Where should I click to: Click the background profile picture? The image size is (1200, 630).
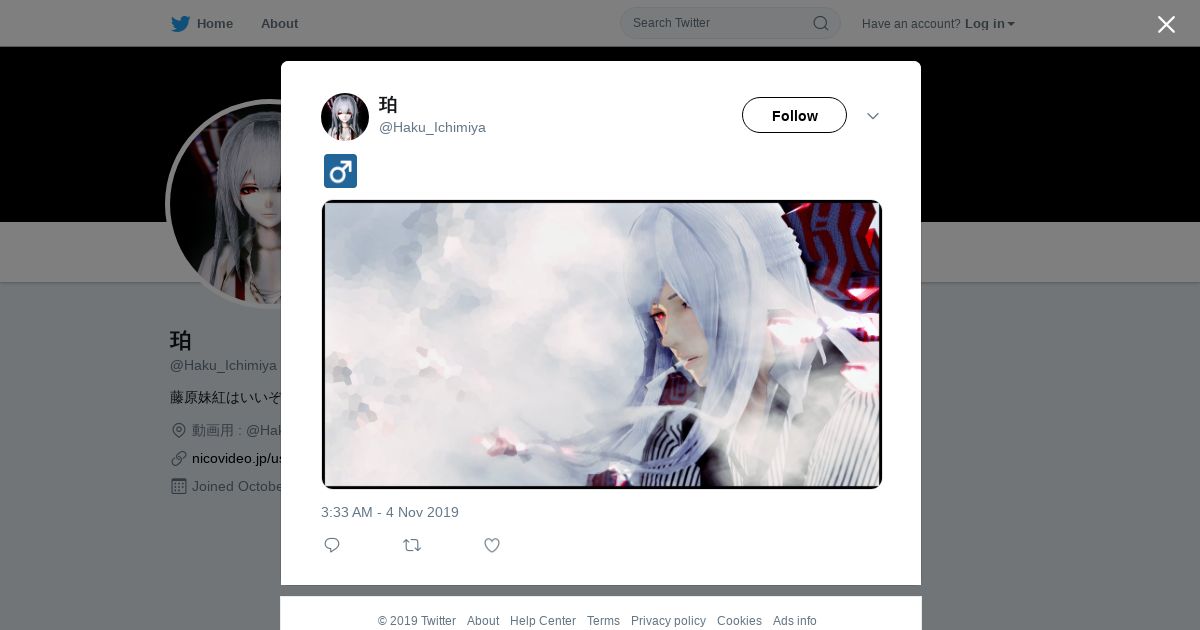225,204
